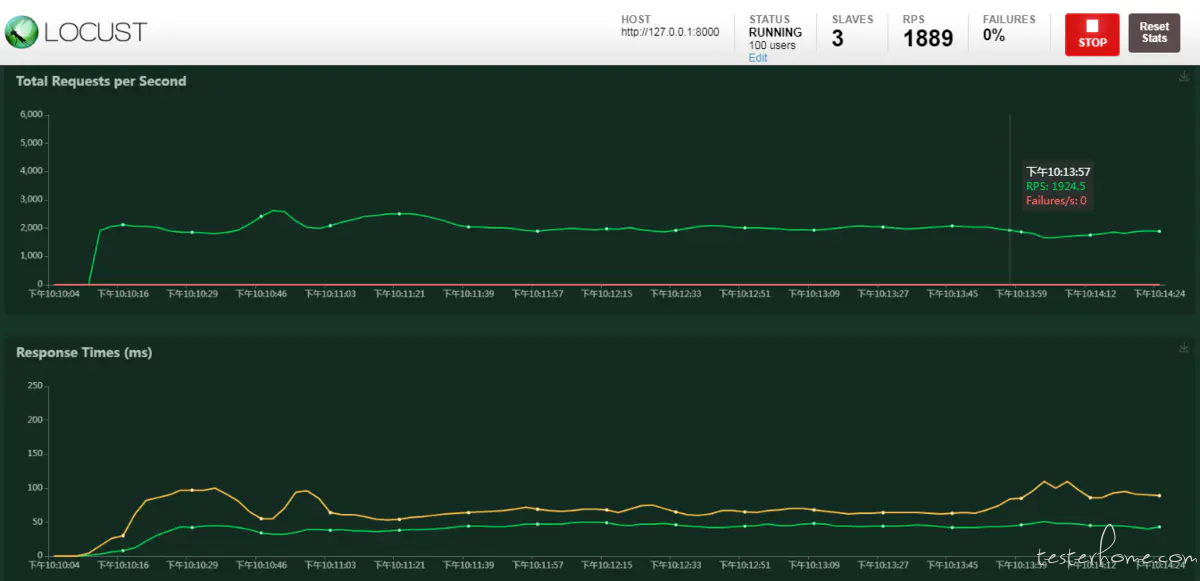Open the Edit link under 100 users
The height and width of the screenshot is (581, 1200).
pyautogui.click(x=758, y=58)
